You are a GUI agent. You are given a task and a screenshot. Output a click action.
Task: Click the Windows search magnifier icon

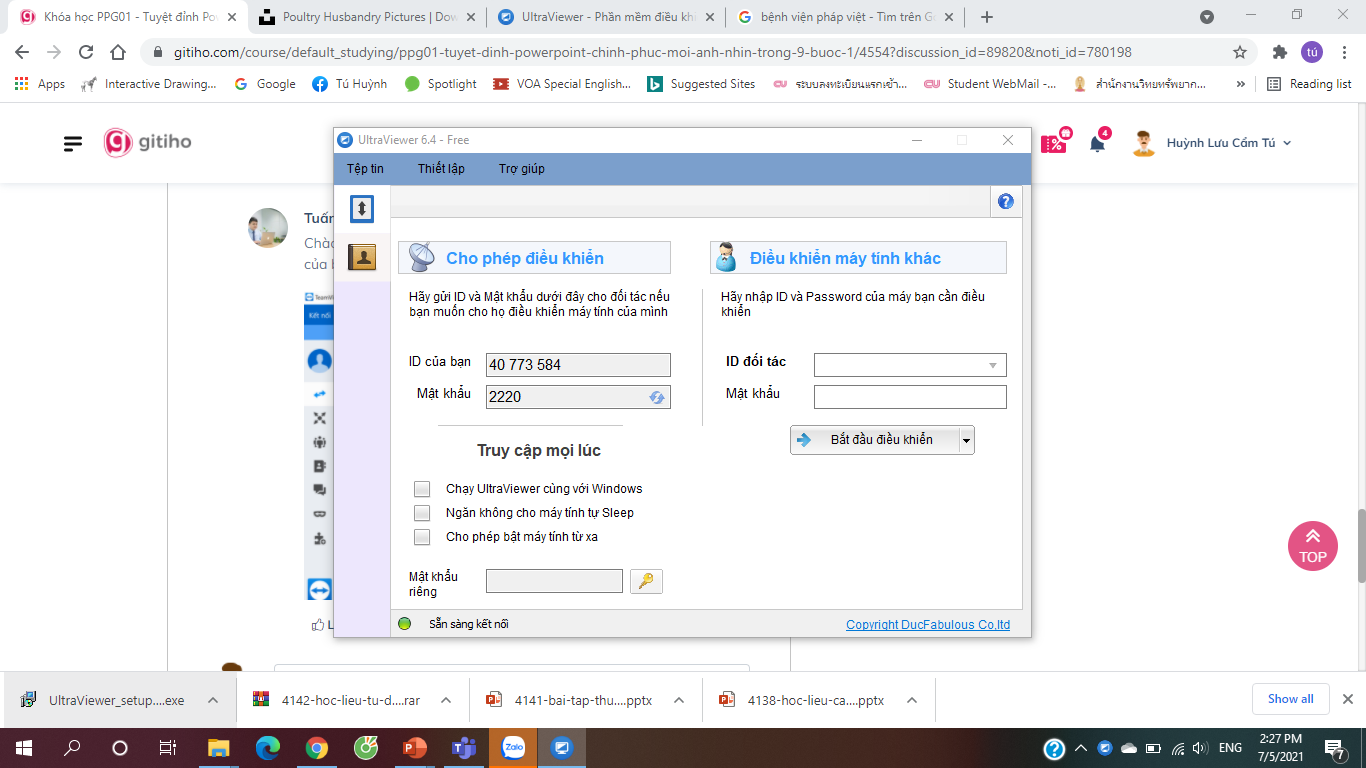click(72, 748)
